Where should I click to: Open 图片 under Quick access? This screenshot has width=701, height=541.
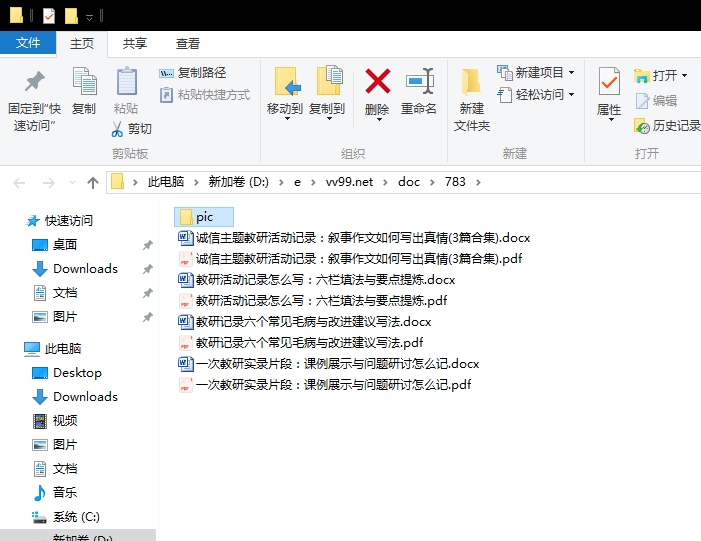pos(55,317)
